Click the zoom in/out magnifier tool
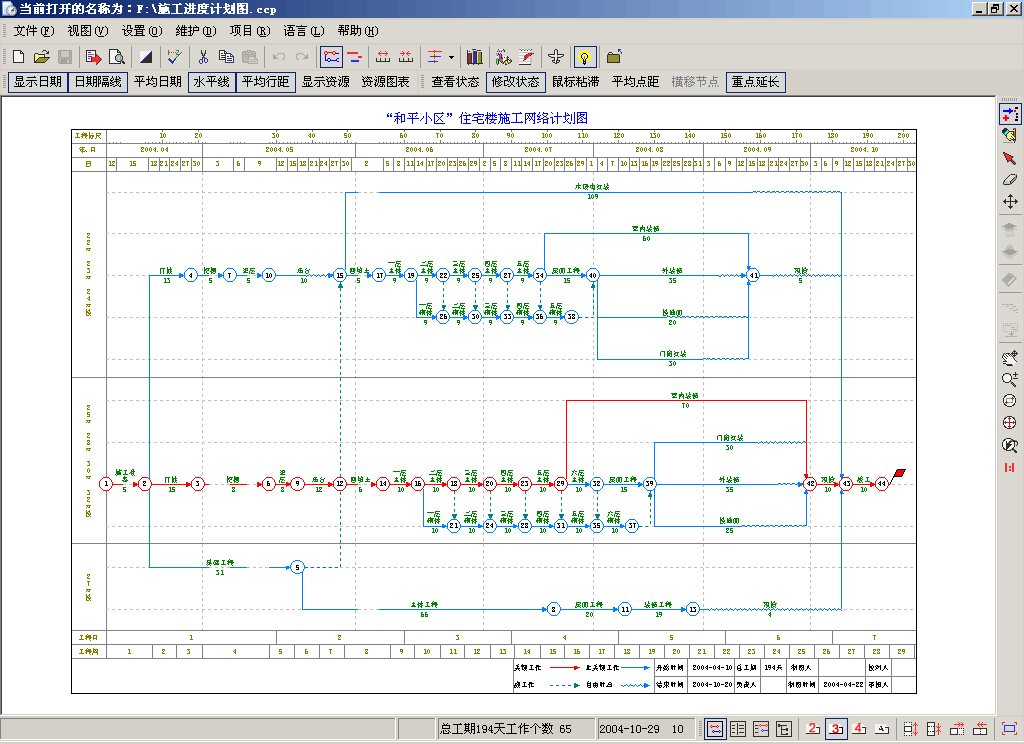The image size is (1024, 744). coord(1010,379)
